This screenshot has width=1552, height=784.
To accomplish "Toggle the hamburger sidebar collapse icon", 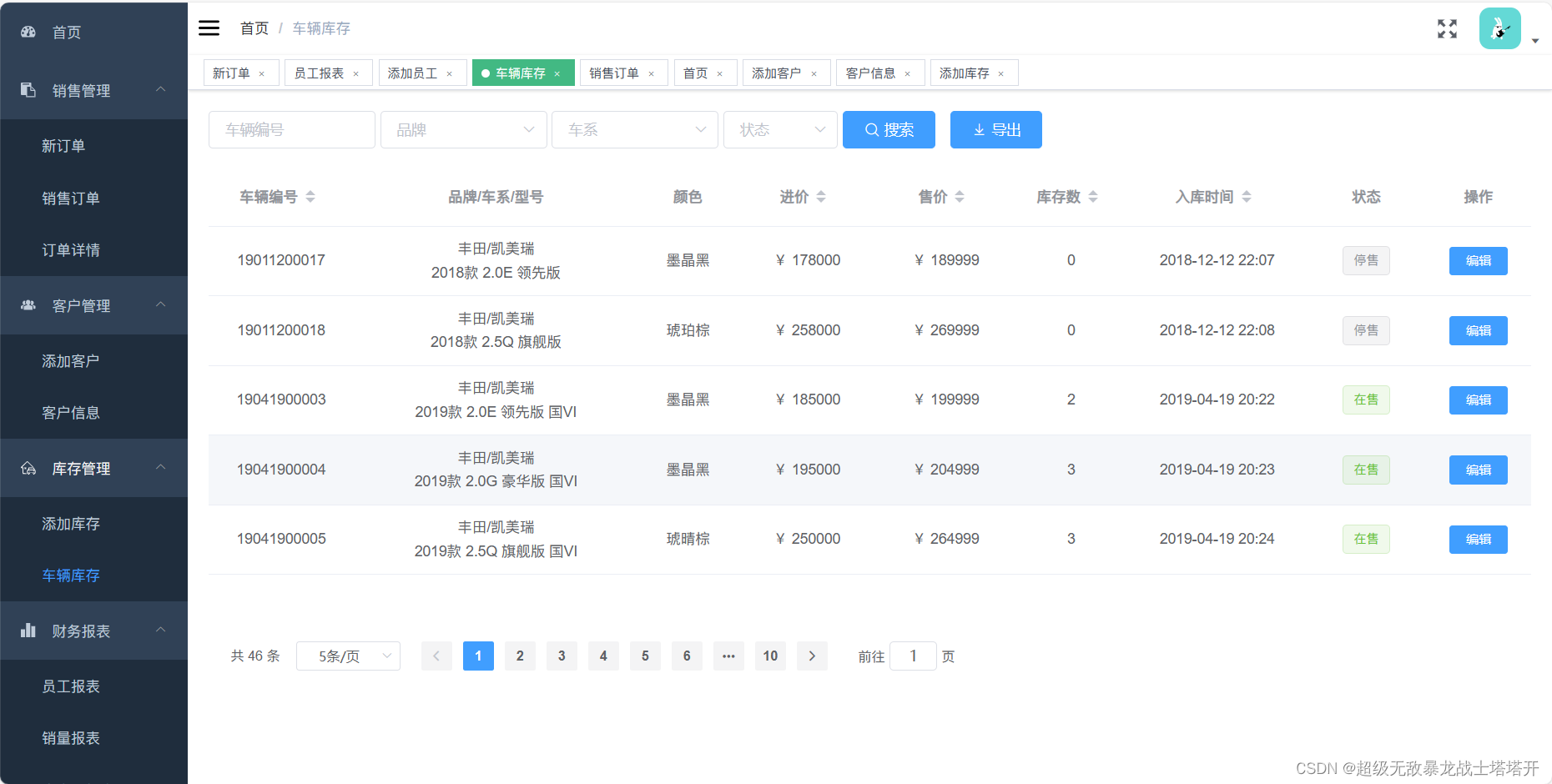I will click(209, 28).
